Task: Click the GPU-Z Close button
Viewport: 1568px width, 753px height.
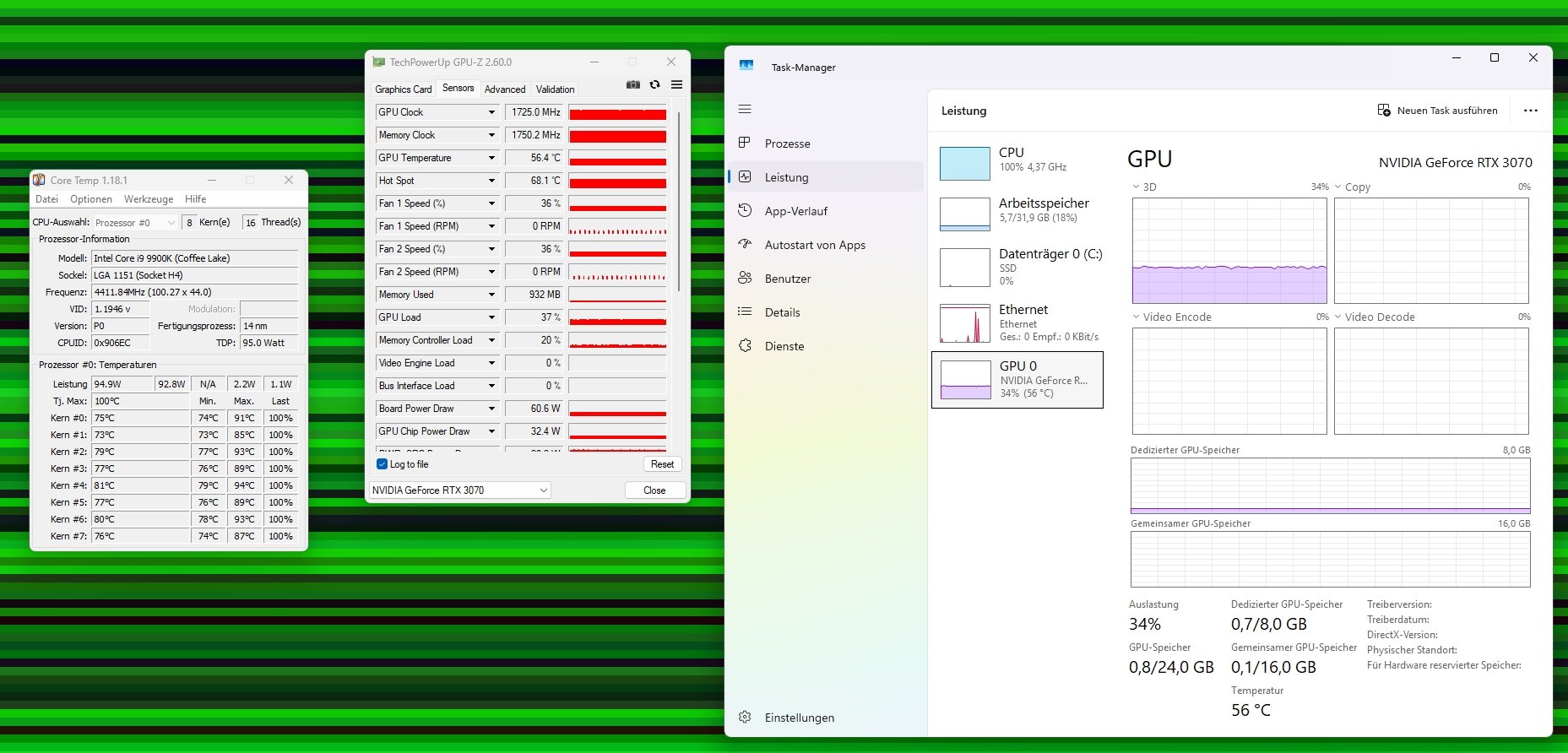Action: point(654,490)
